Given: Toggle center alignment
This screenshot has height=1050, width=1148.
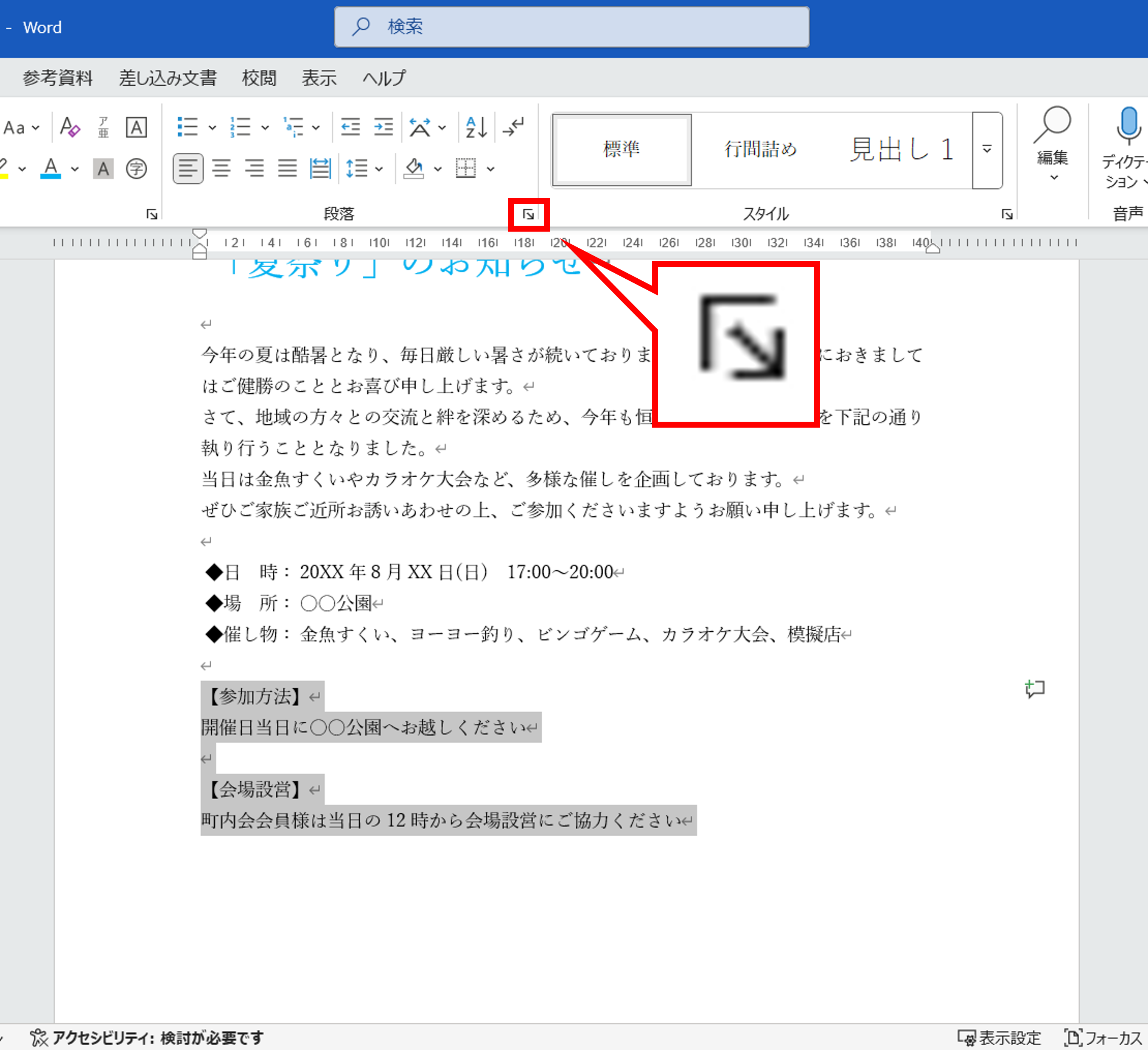Looking at the screenshot, I should click(x=221, y=168).
